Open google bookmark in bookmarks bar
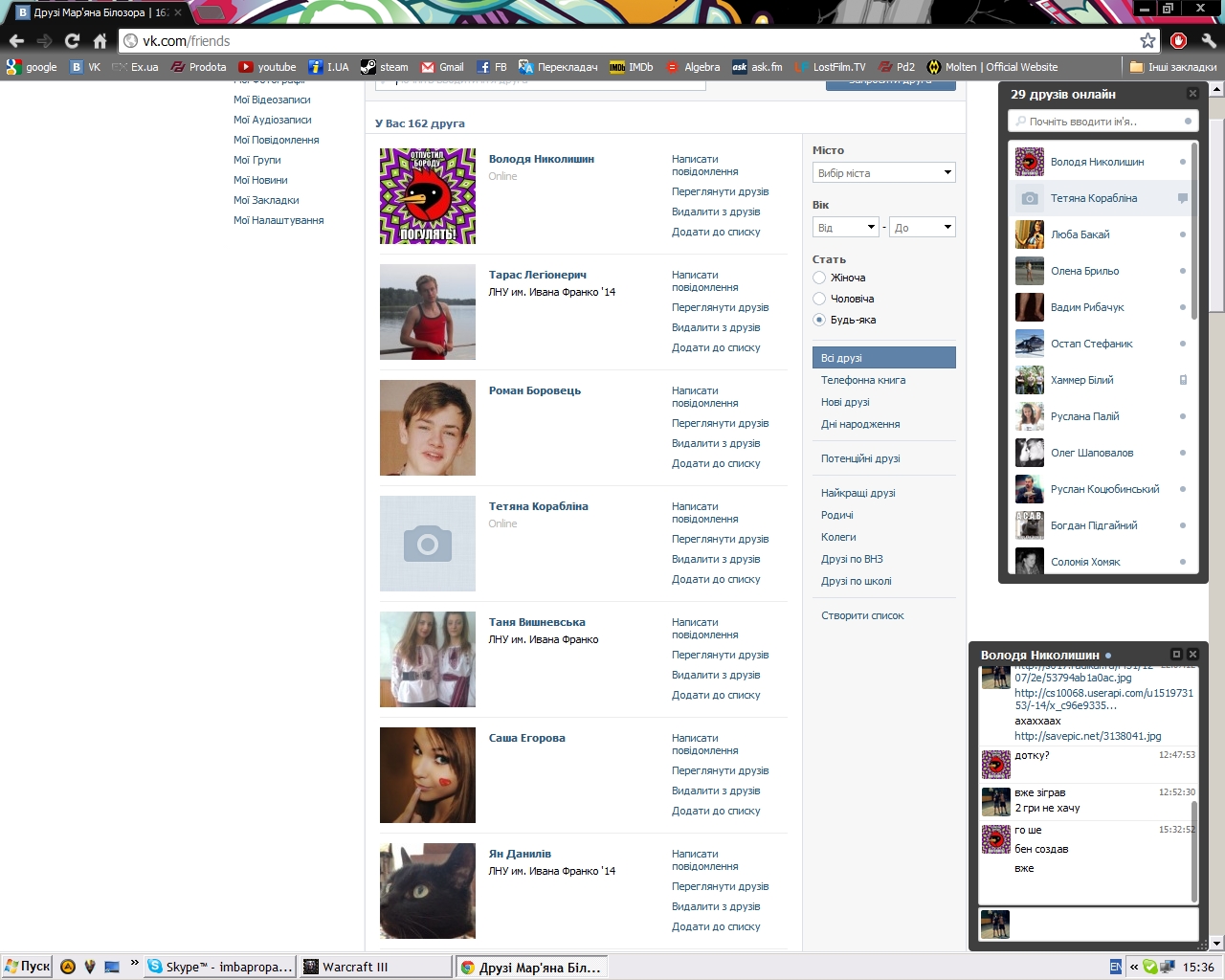 pyautogui.click(x=32, y=67)
